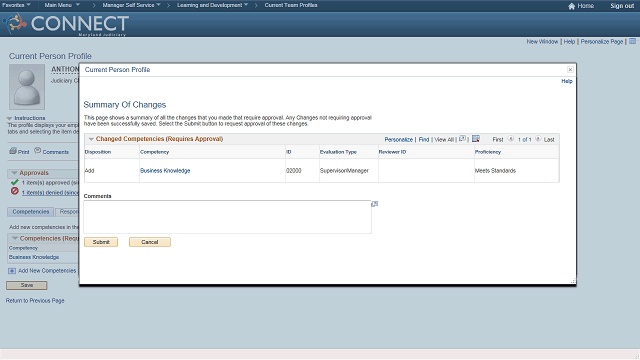Open the New Window link
The image size is (640, 360).
542,42
